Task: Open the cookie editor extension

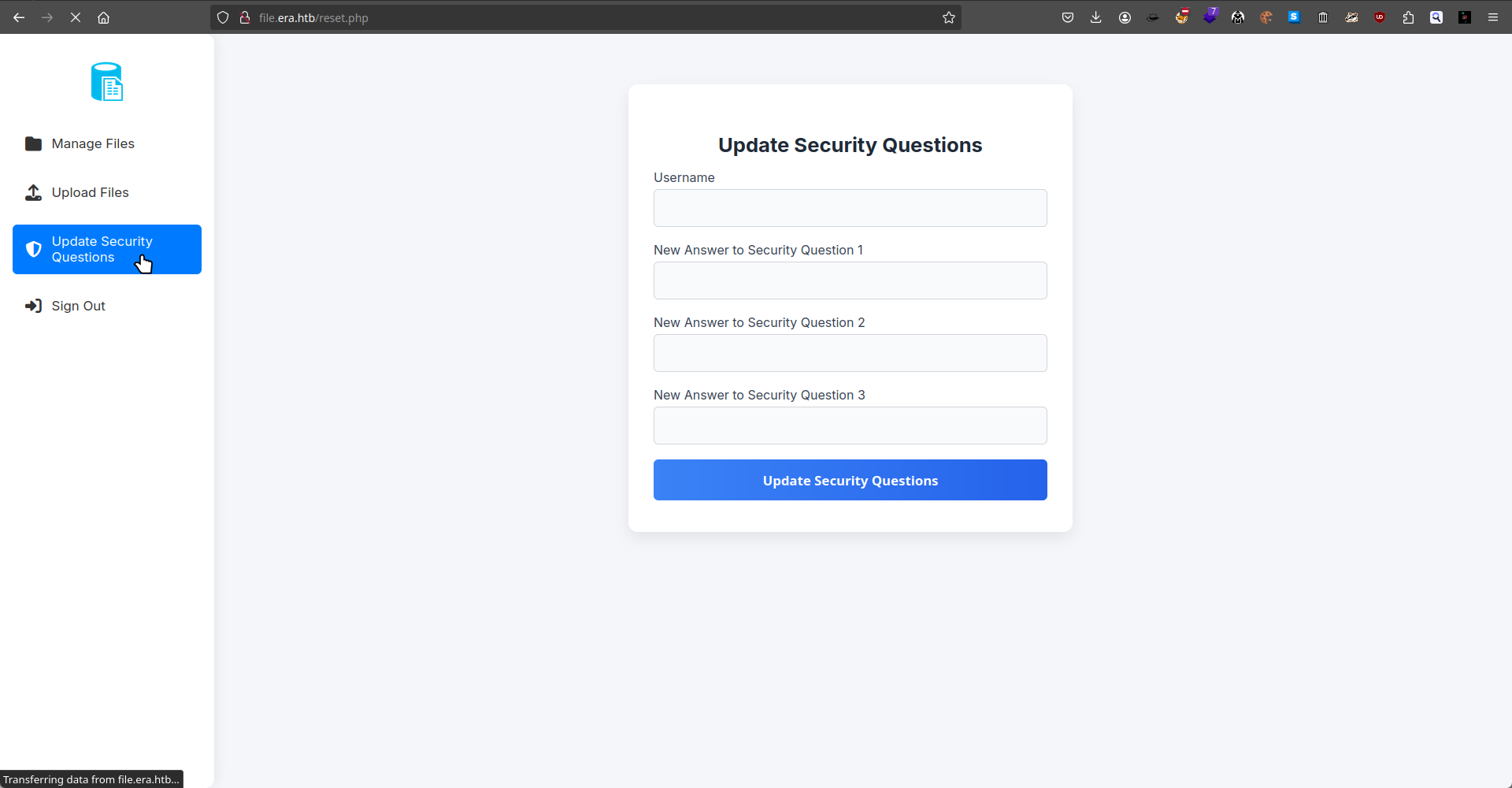Action: tap(1266, 17)
